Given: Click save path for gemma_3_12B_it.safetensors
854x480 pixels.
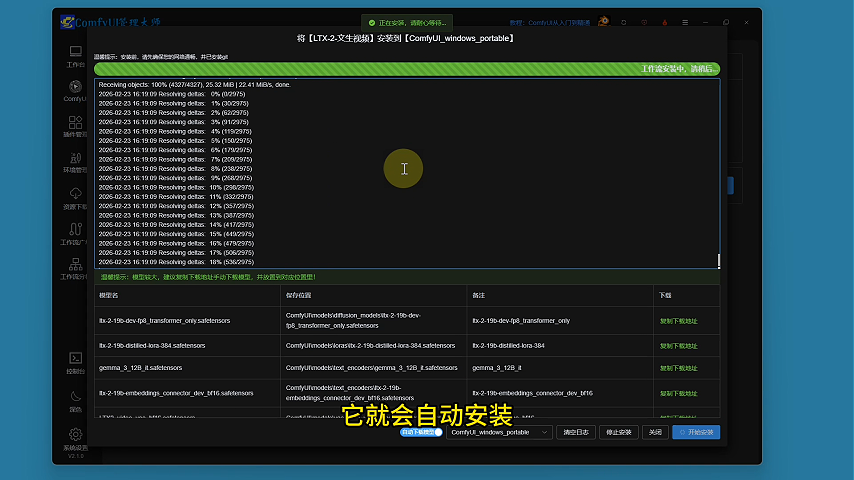Looking at the screenshot, I should click(x=371, y=368).
